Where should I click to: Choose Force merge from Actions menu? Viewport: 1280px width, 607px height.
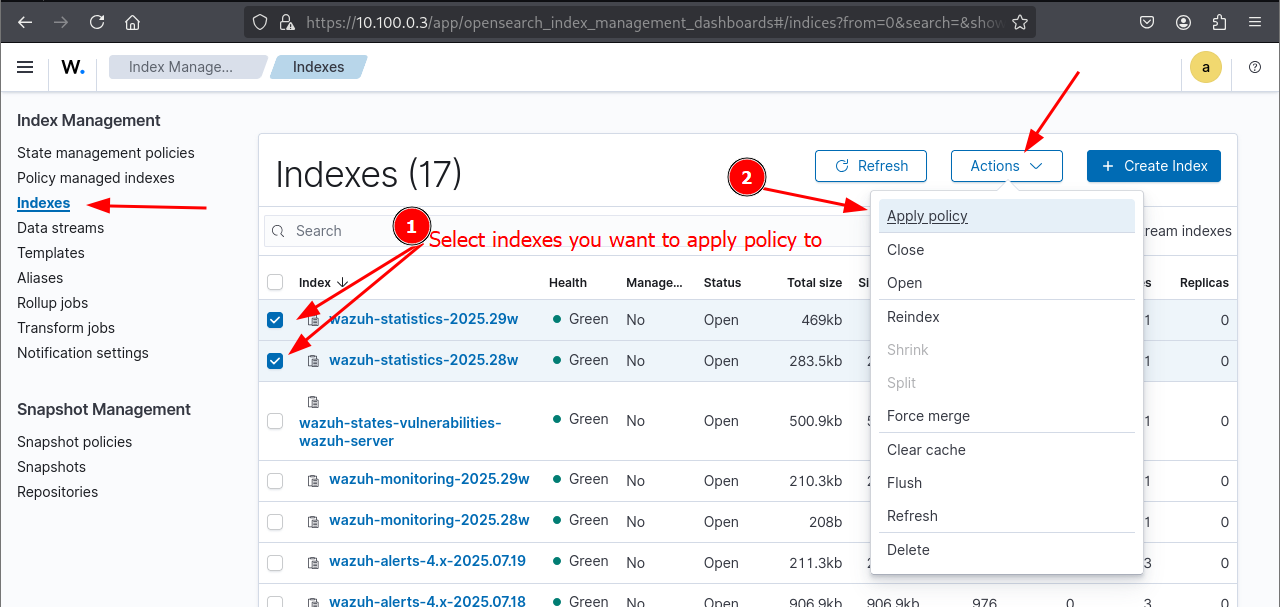pyautogui.click(x=1007, y=416)
